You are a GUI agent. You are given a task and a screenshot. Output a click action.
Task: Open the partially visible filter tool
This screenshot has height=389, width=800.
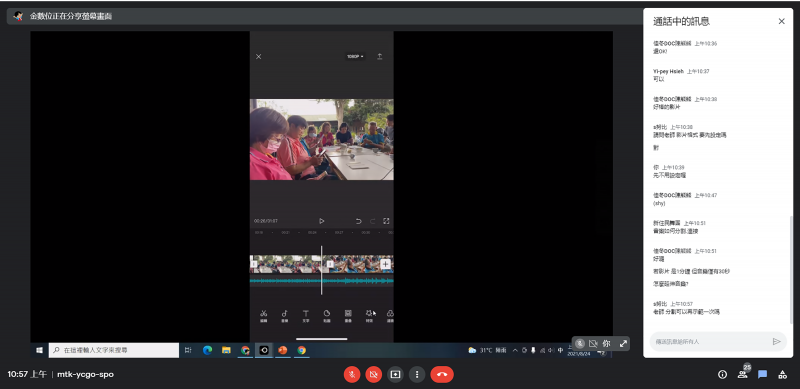tap(390, 316)
